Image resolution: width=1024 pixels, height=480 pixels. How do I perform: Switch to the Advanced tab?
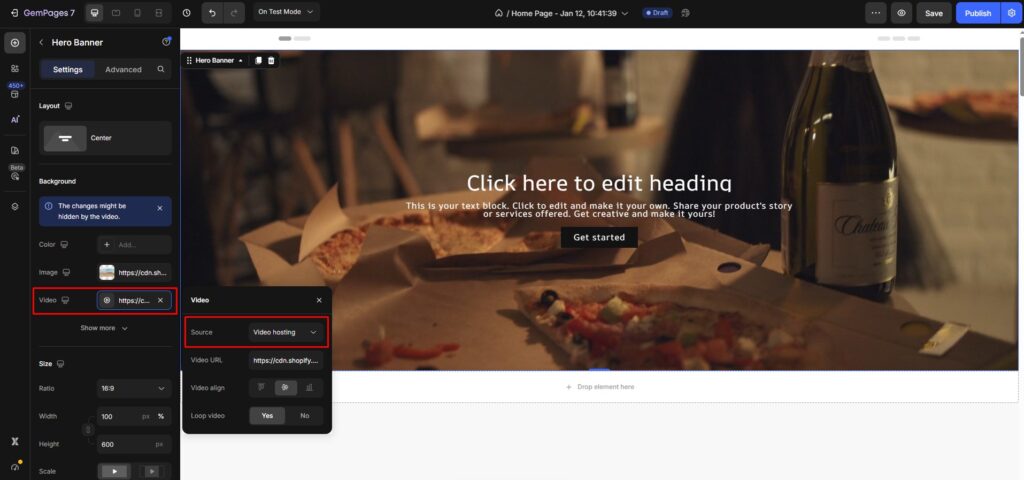123,69
